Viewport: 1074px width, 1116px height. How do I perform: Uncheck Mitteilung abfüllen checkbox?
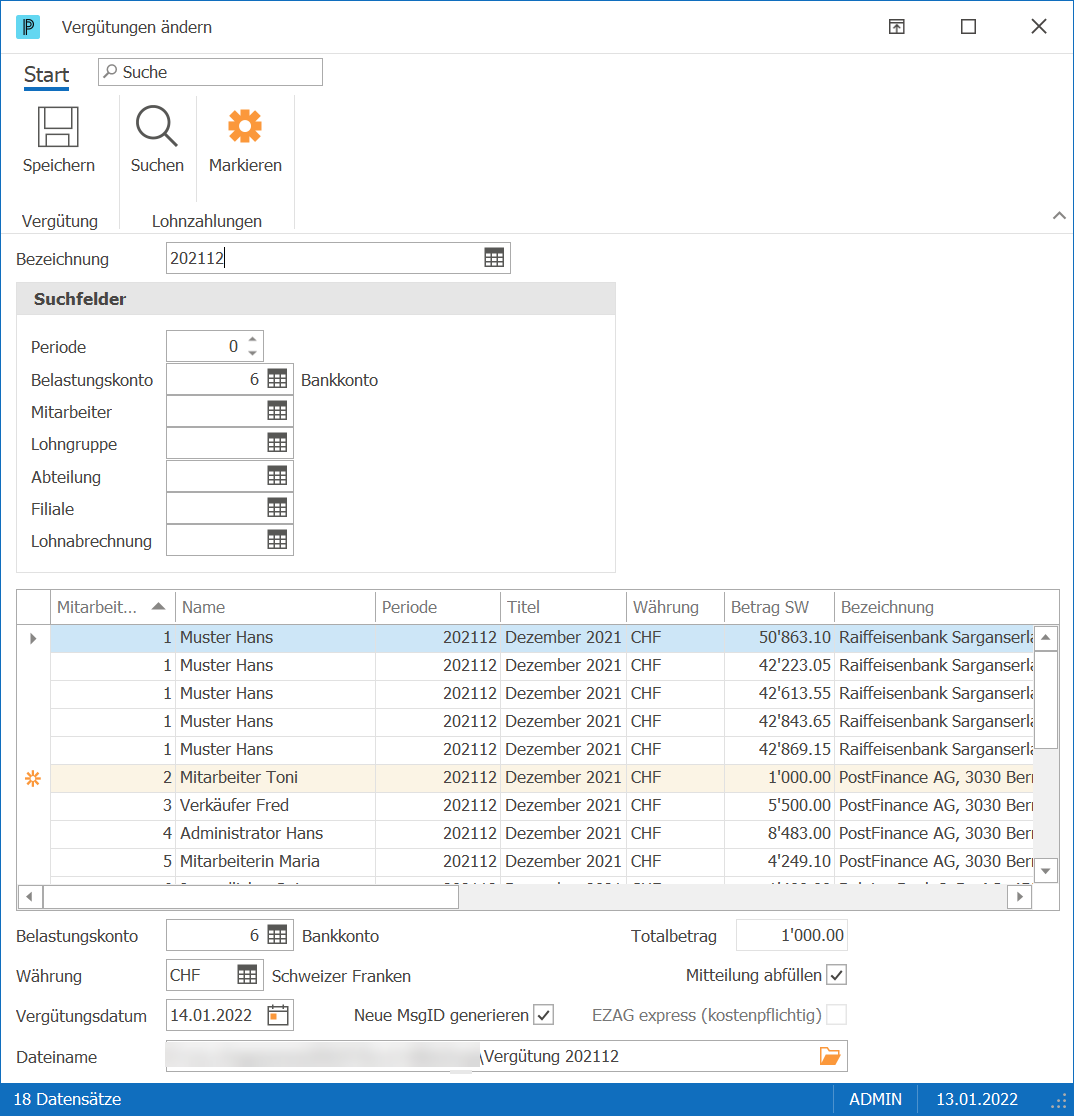point(837,974)
